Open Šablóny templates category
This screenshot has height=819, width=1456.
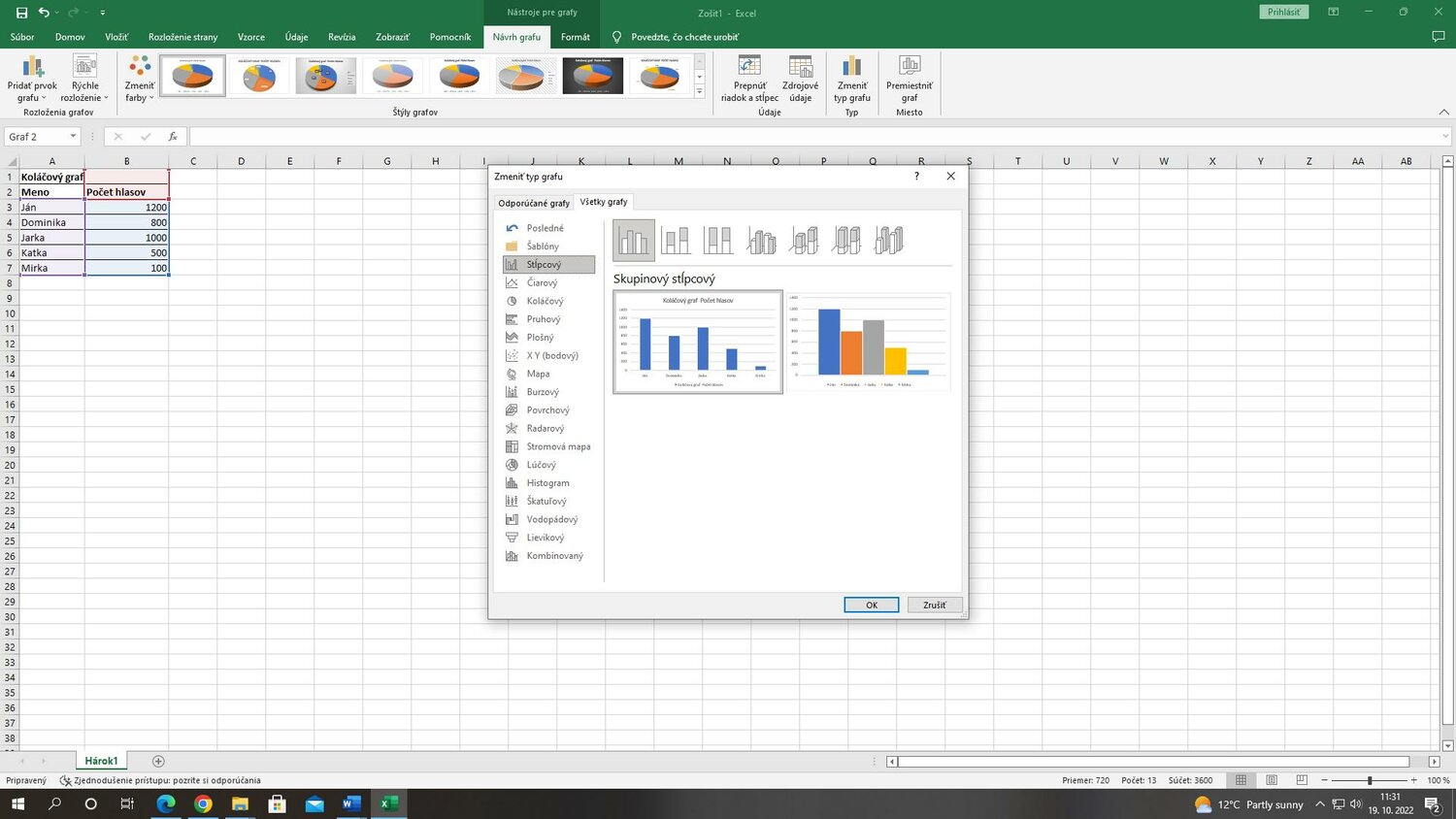pyautogui.click(x=548, y=246)
